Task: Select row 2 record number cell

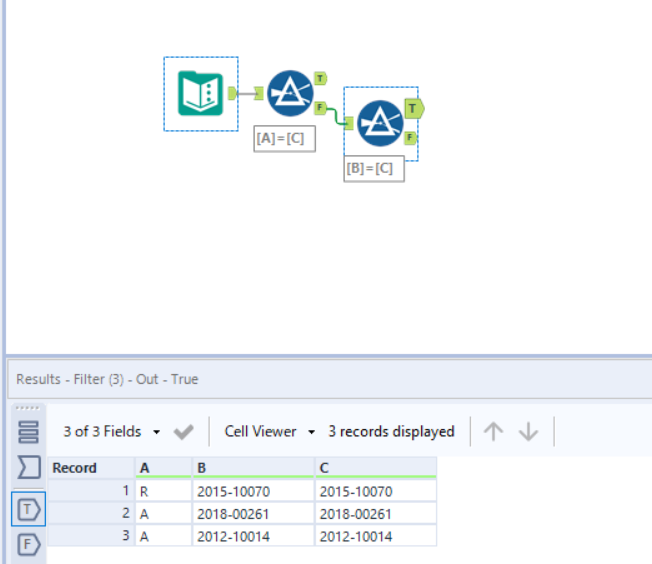Action: click(x=91, y=513)
